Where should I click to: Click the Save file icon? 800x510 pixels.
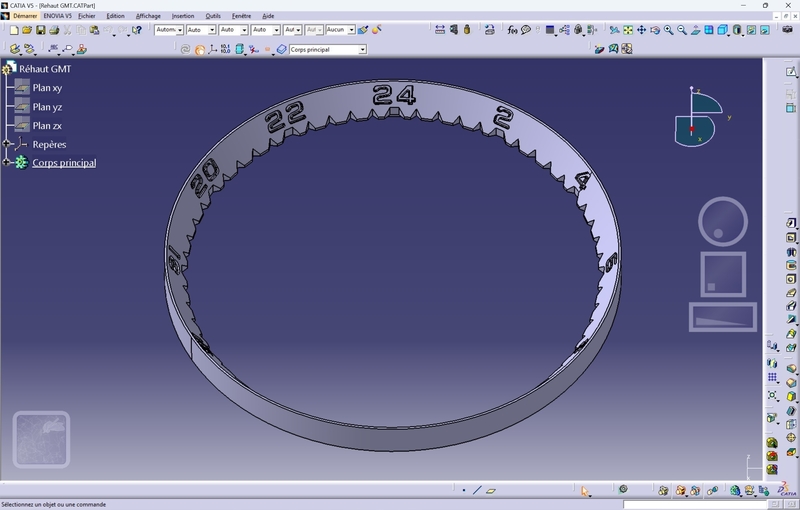[x=41, y=30]
